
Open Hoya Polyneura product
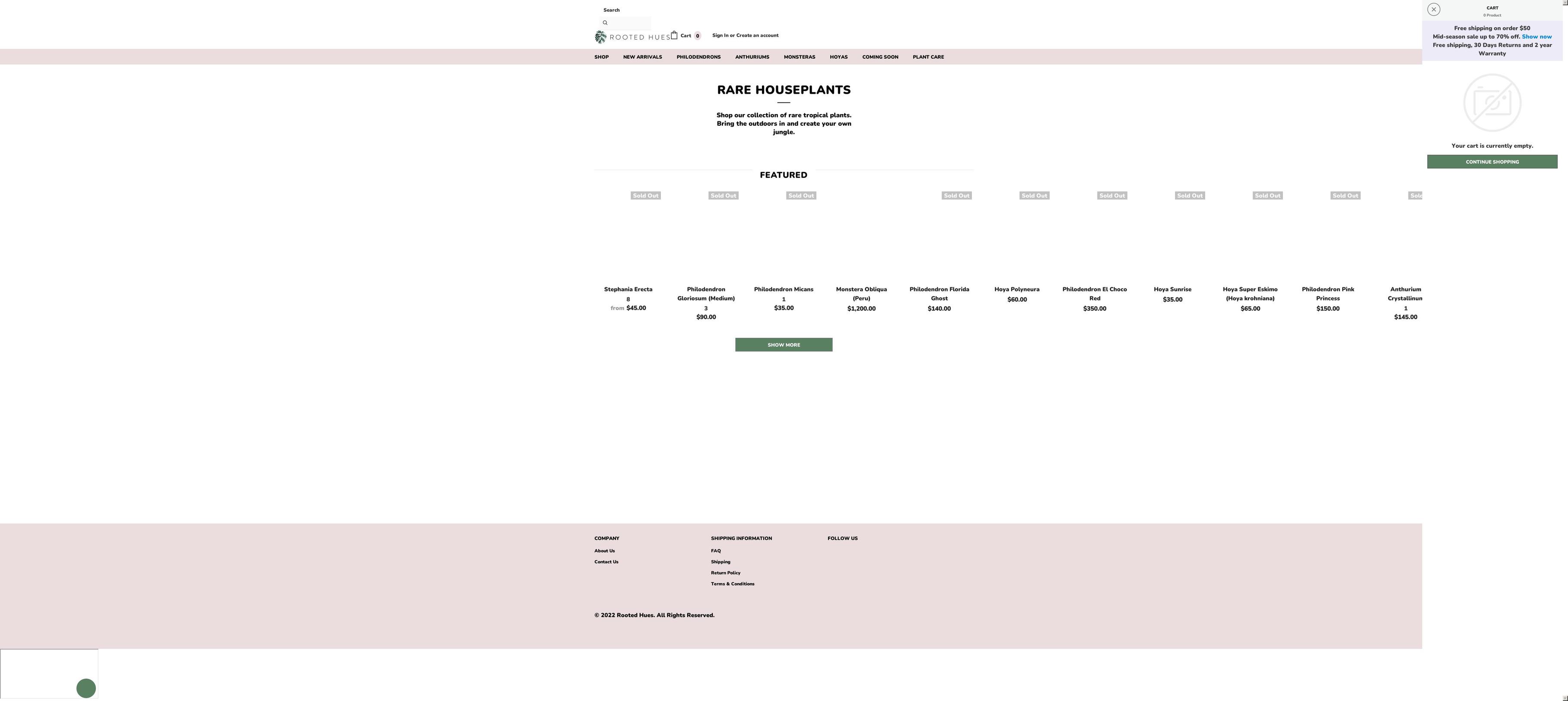[1016, 290]
